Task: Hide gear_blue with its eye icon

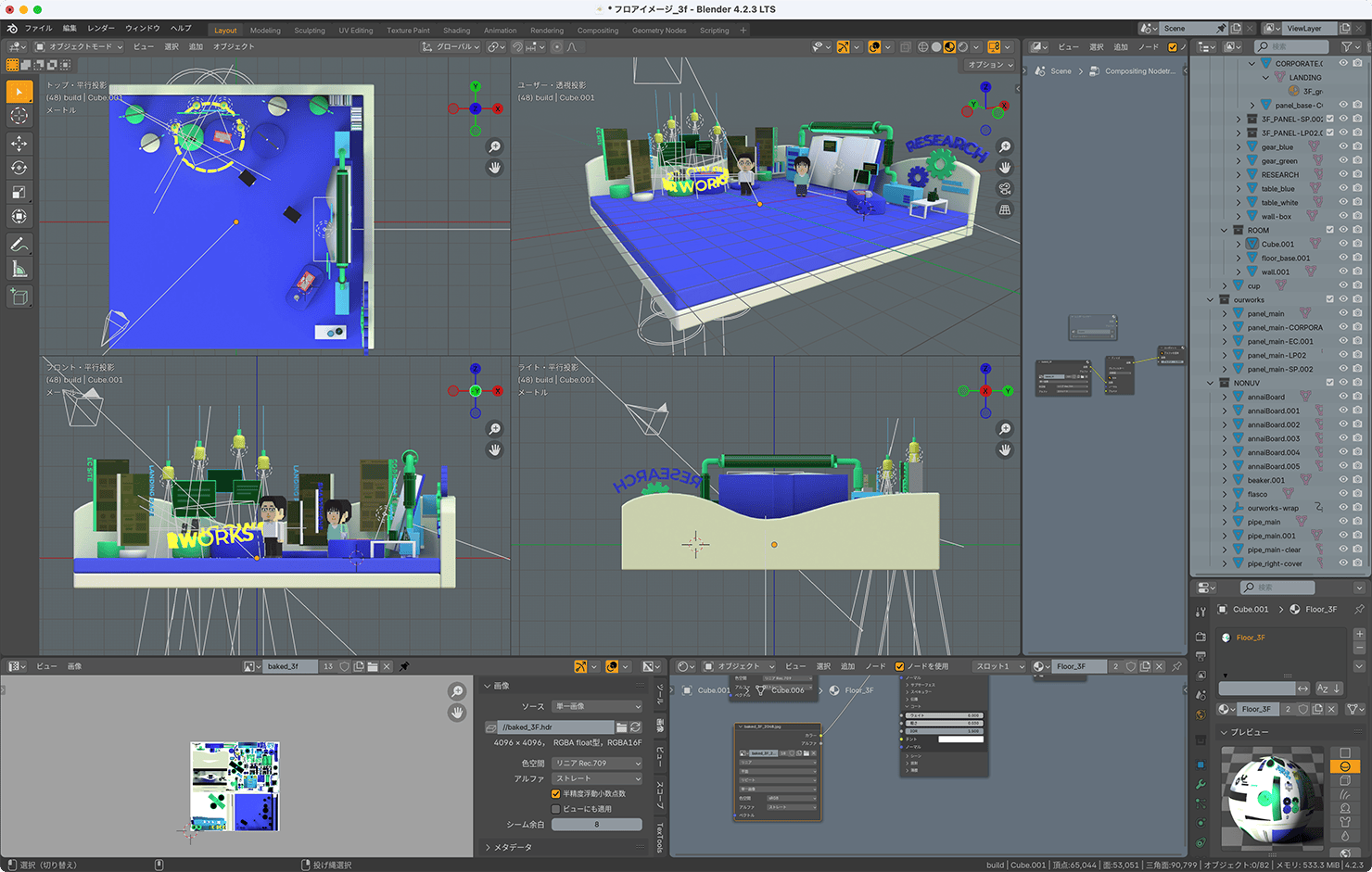Action: point(1343,146)
